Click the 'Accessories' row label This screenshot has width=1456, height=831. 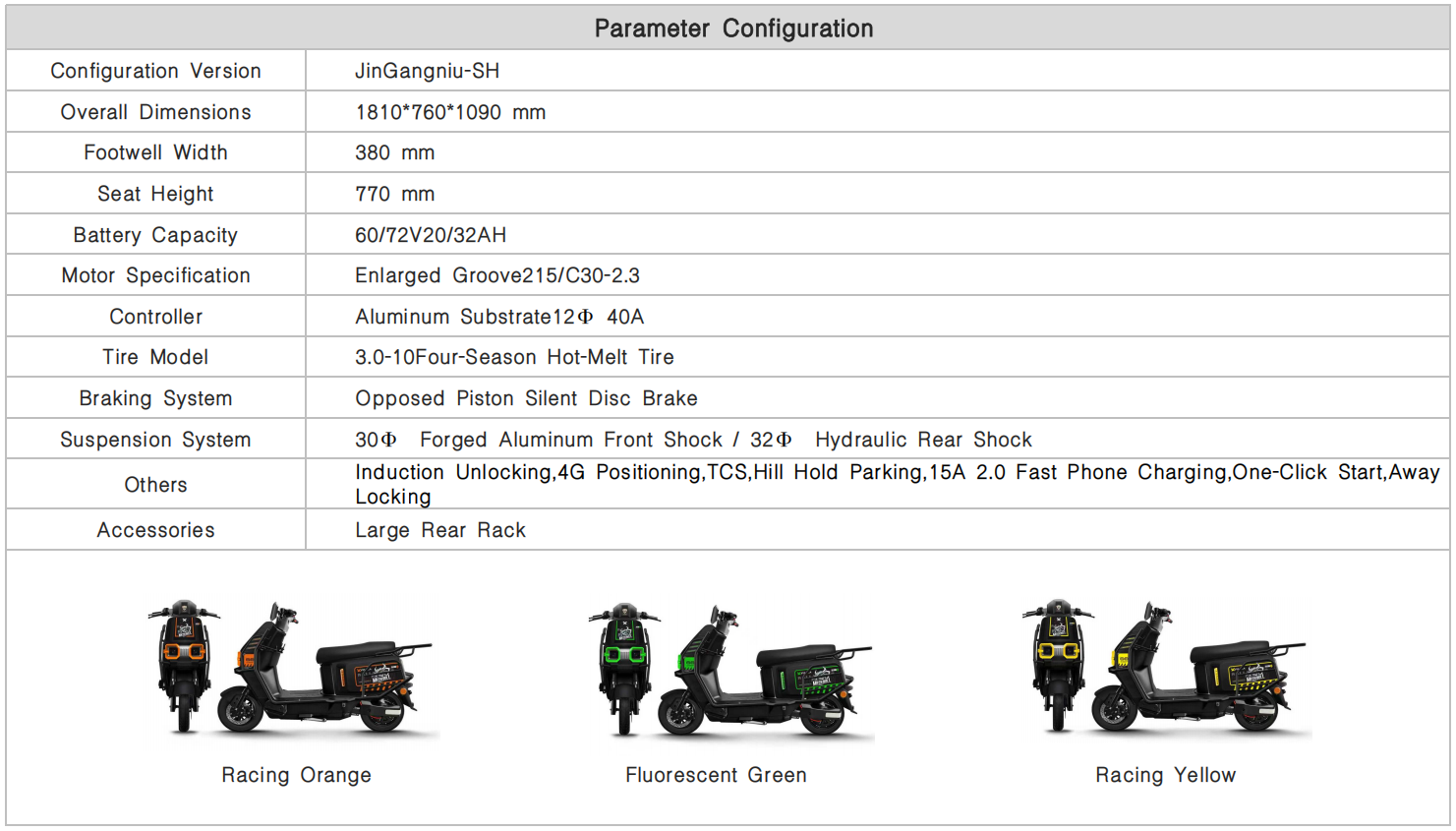155,530
